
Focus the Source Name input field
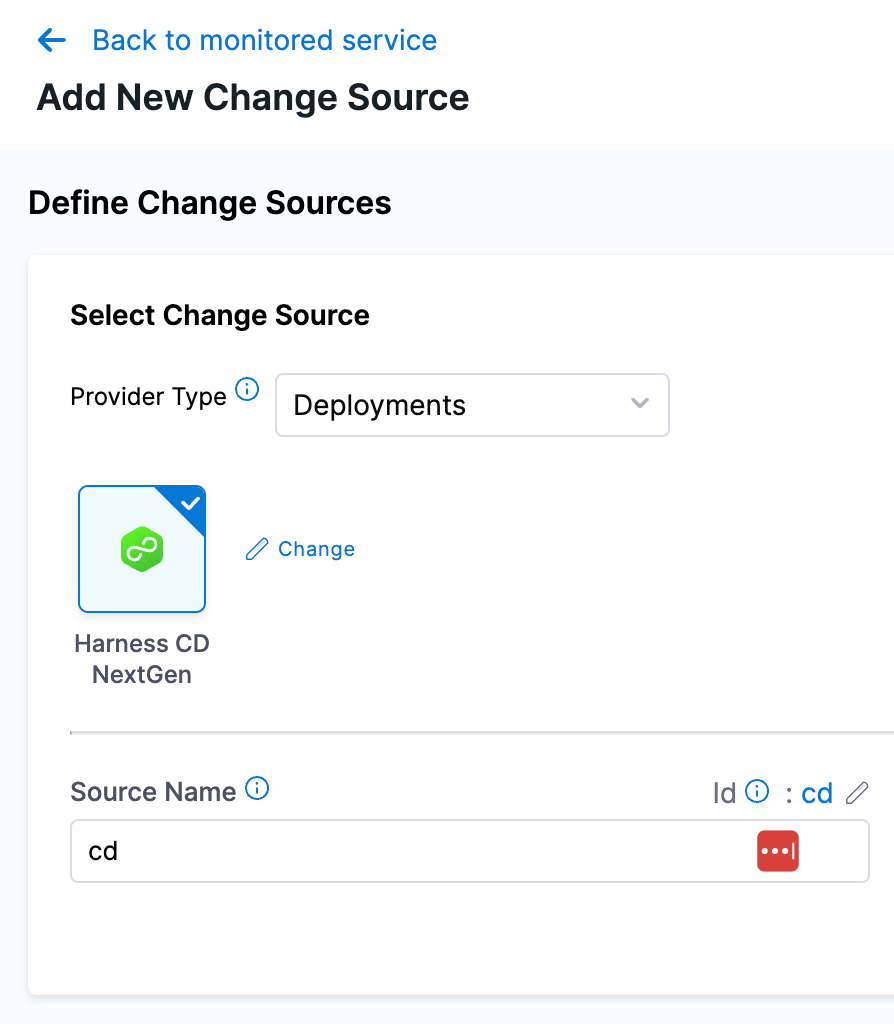click(x=400, y=851)
